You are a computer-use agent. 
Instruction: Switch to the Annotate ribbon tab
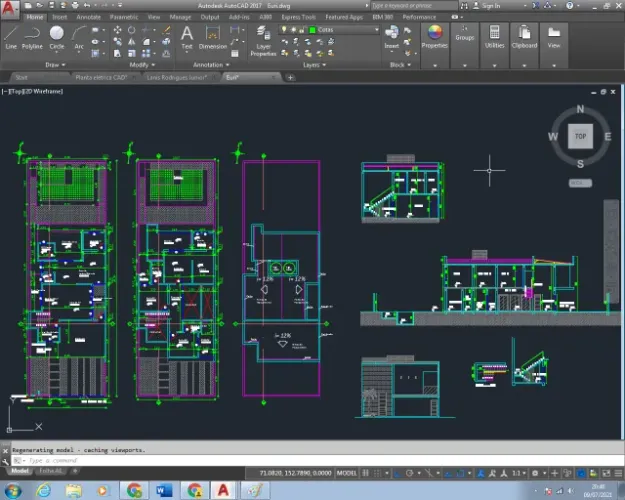pos(88,17)
